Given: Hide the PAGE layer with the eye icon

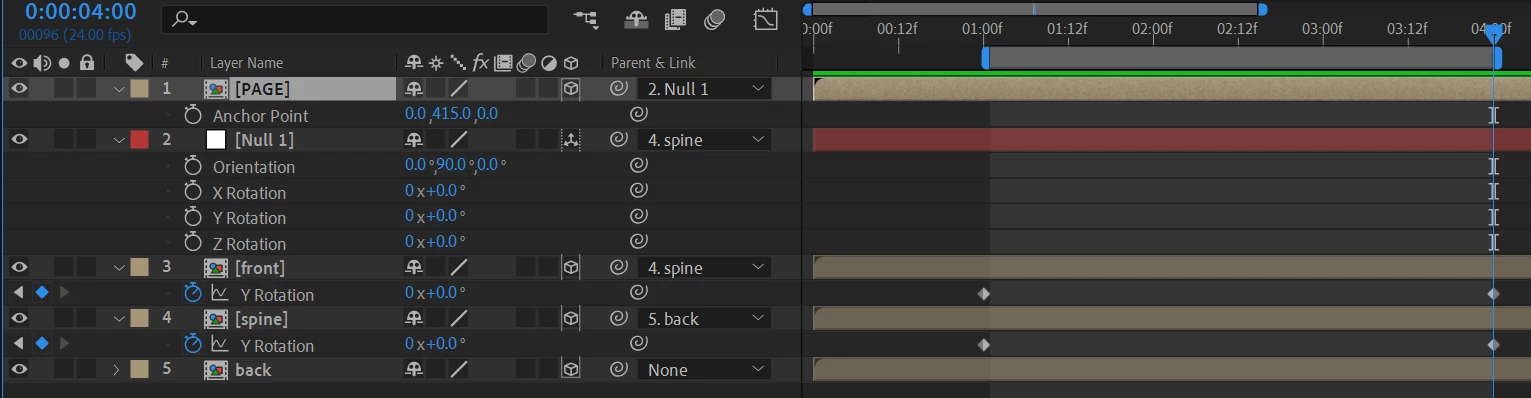Looking at the screenshot, I should (18, 89).
